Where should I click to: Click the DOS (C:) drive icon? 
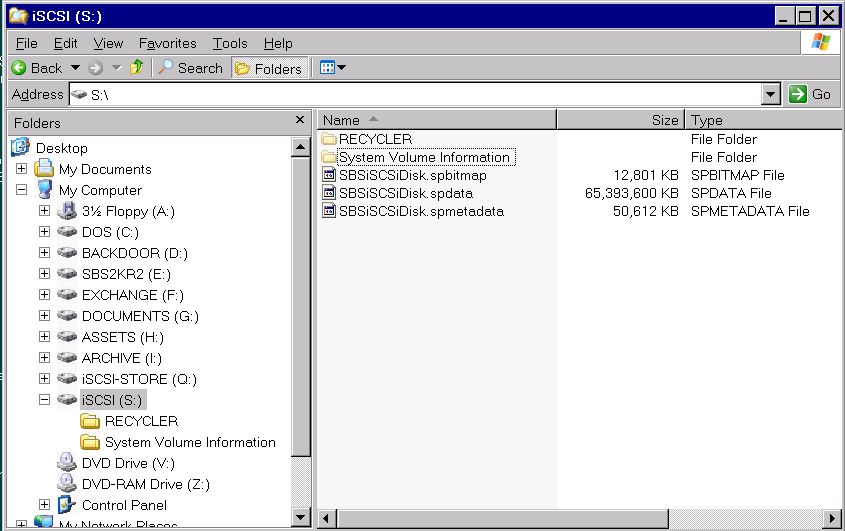point(67,231)
